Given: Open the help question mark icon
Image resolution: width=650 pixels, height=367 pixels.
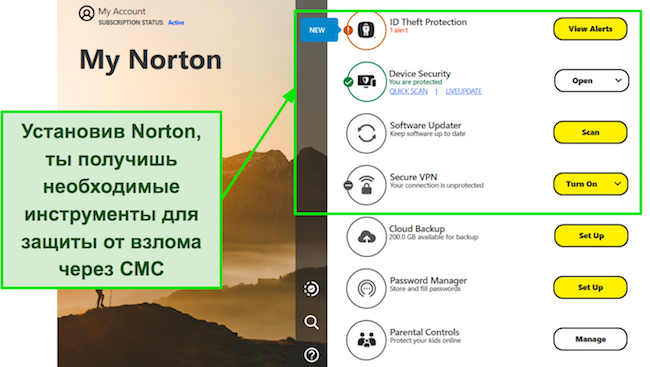Looking at the screenshot, I should click(x=311, y=355).
